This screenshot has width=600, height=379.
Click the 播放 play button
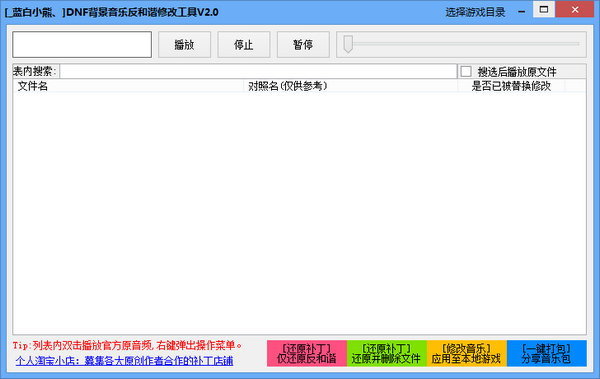pyautogui.click(x=184, y=45)
